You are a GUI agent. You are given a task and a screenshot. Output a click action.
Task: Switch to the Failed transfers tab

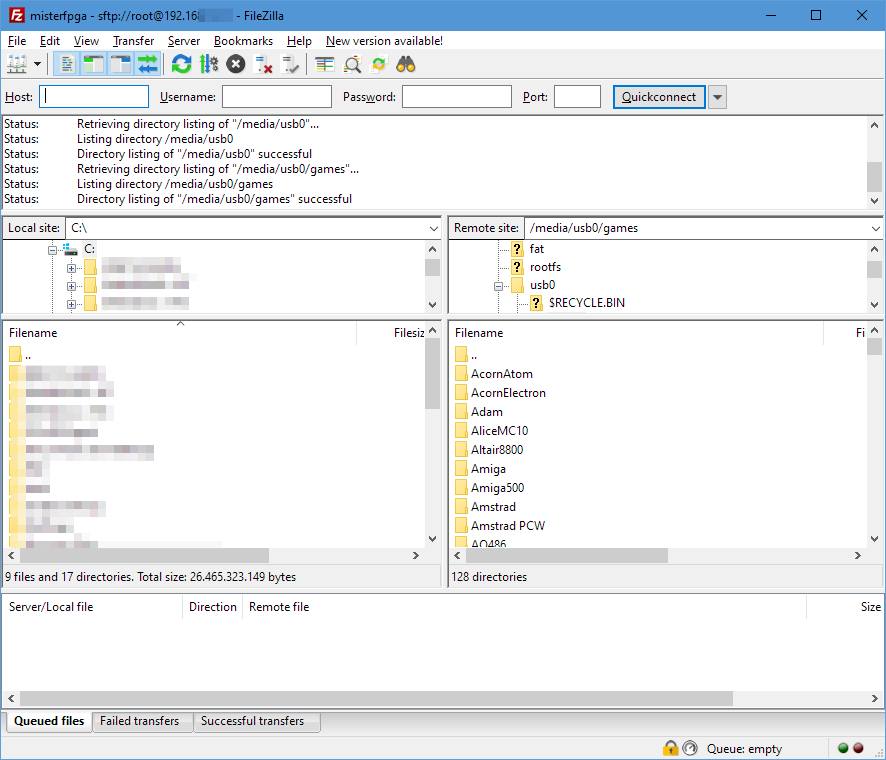[x=140, y=721]
